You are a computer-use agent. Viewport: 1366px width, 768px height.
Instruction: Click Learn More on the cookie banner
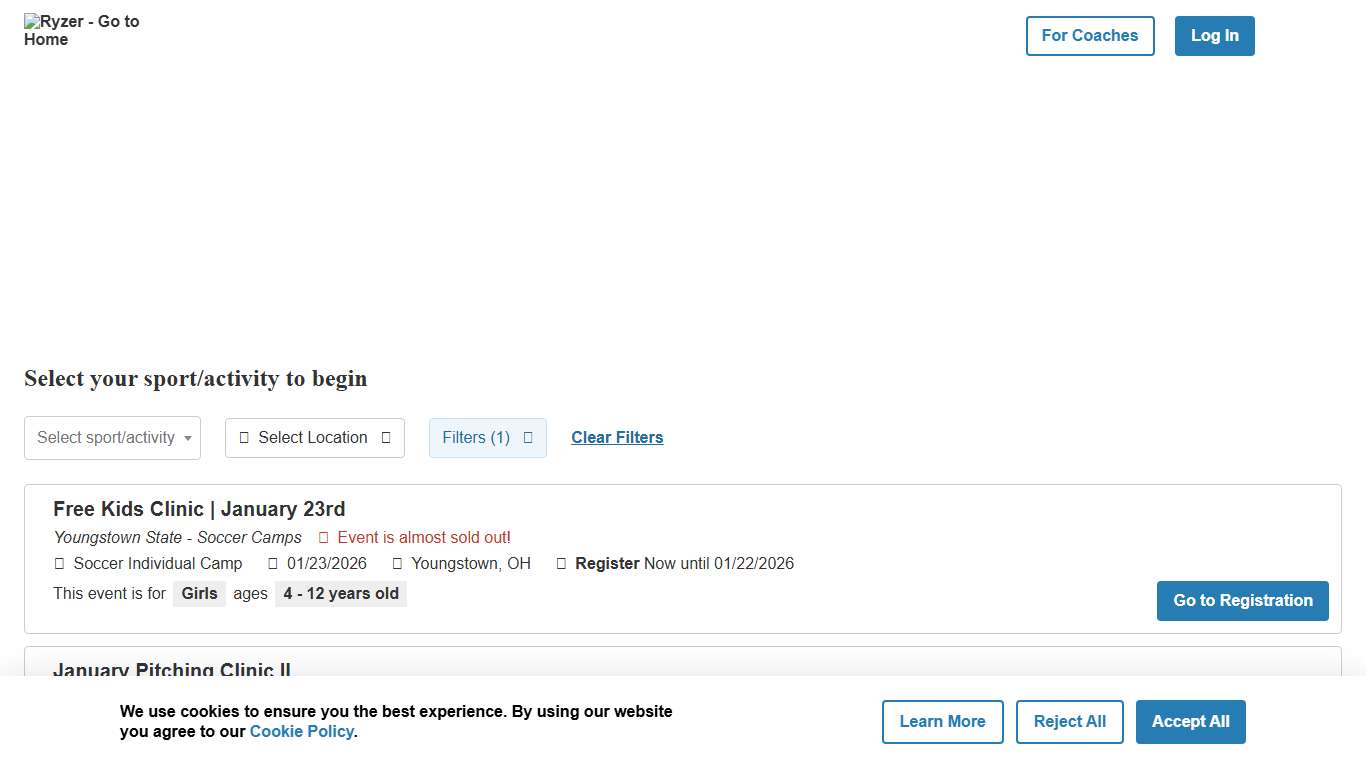942,722
